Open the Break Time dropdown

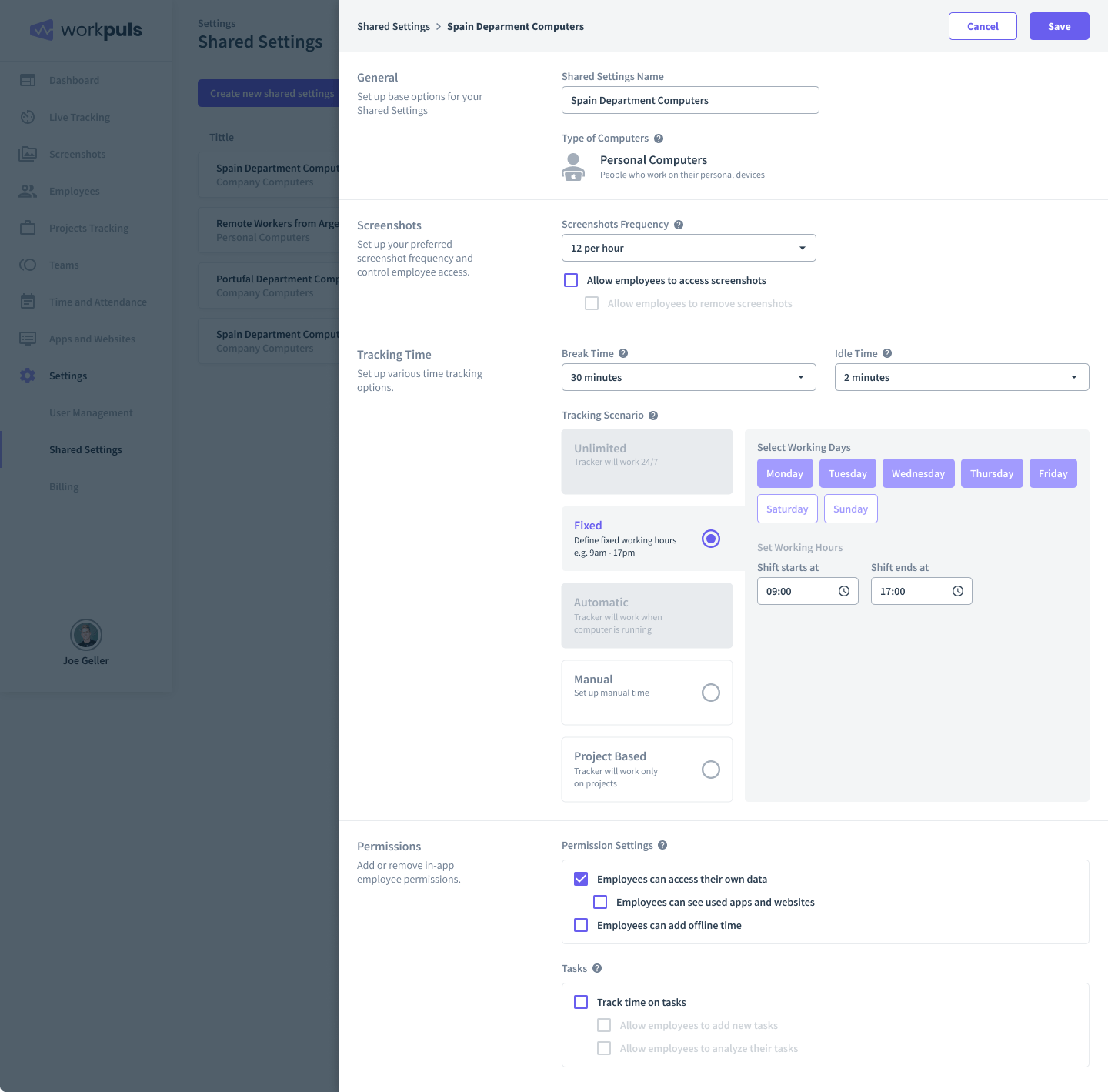pos(688,377)
